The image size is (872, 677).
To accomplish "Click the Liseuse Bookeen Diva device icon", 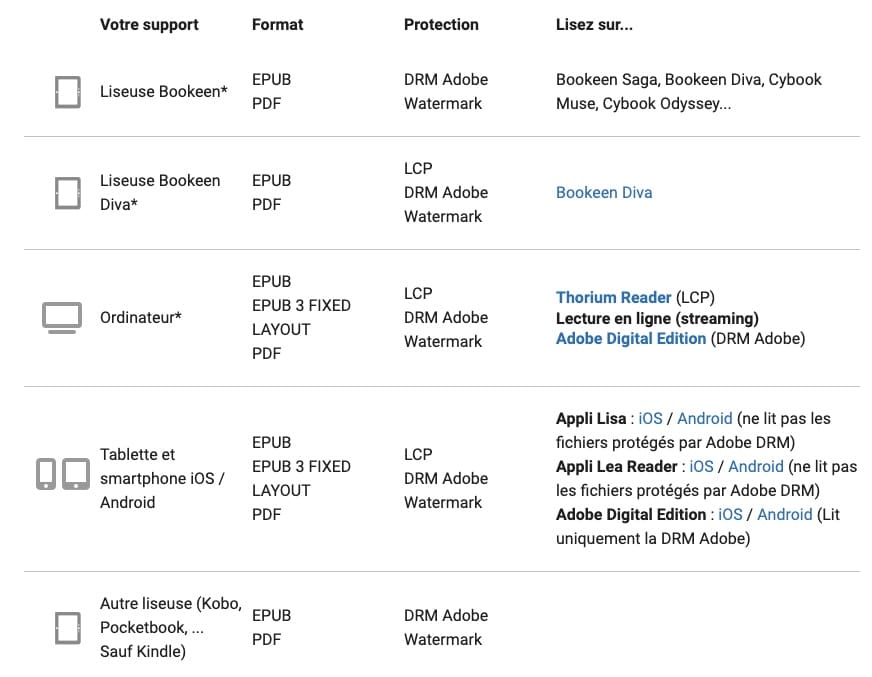I will click(x=68, y=193).
